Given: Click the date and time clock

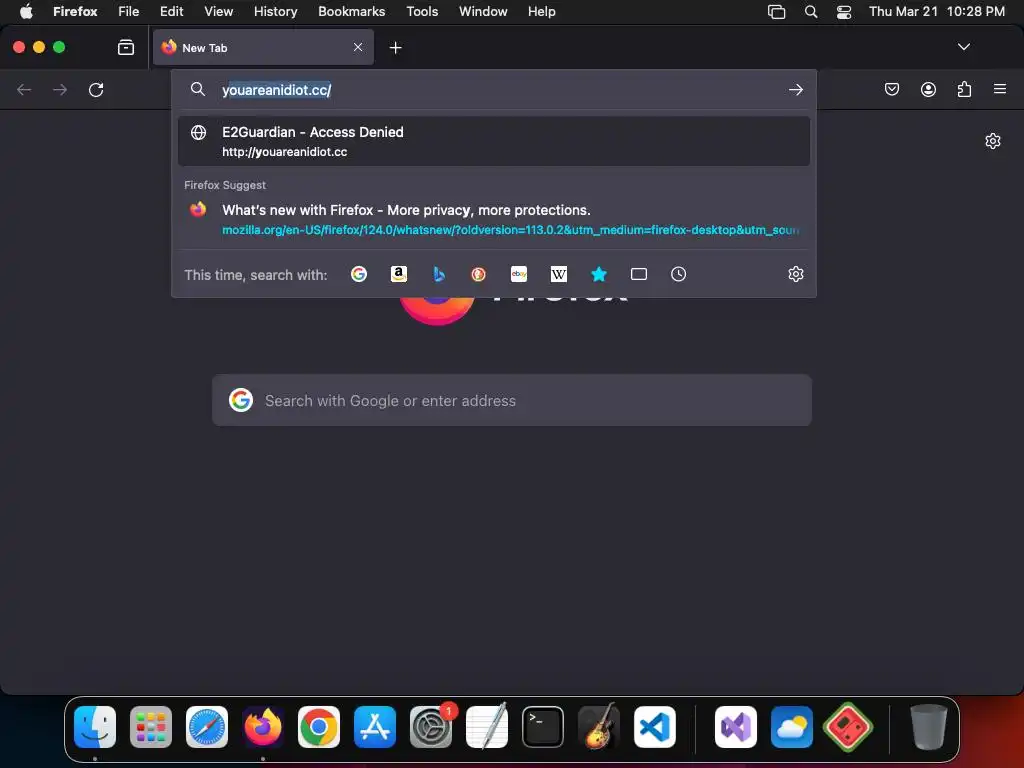Looking at the screenshot, I should 936,11.
